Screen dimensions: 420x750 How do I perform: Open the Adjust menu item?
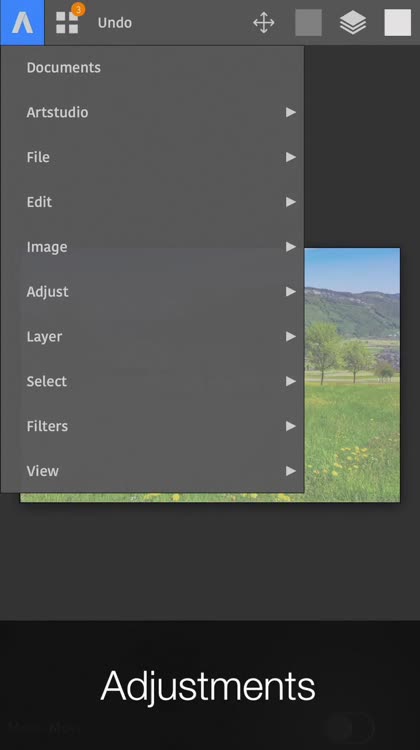[152, 292]
